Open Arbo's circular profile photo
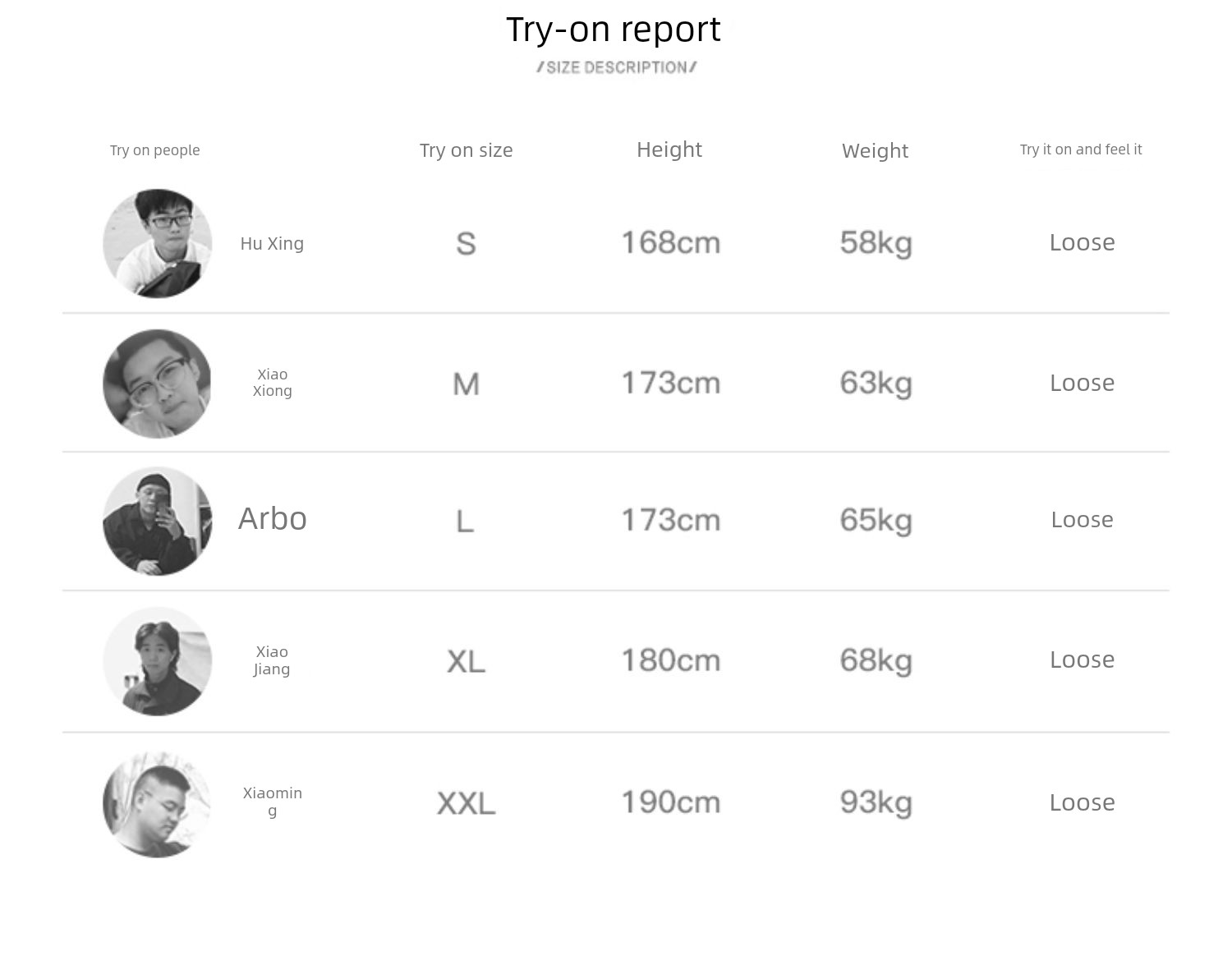This screenshot has height=956, width=1232. tap(158, 522)
